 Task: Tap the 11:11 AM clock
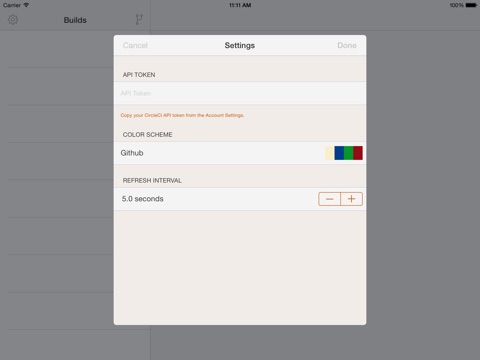[x=240, y=5]
